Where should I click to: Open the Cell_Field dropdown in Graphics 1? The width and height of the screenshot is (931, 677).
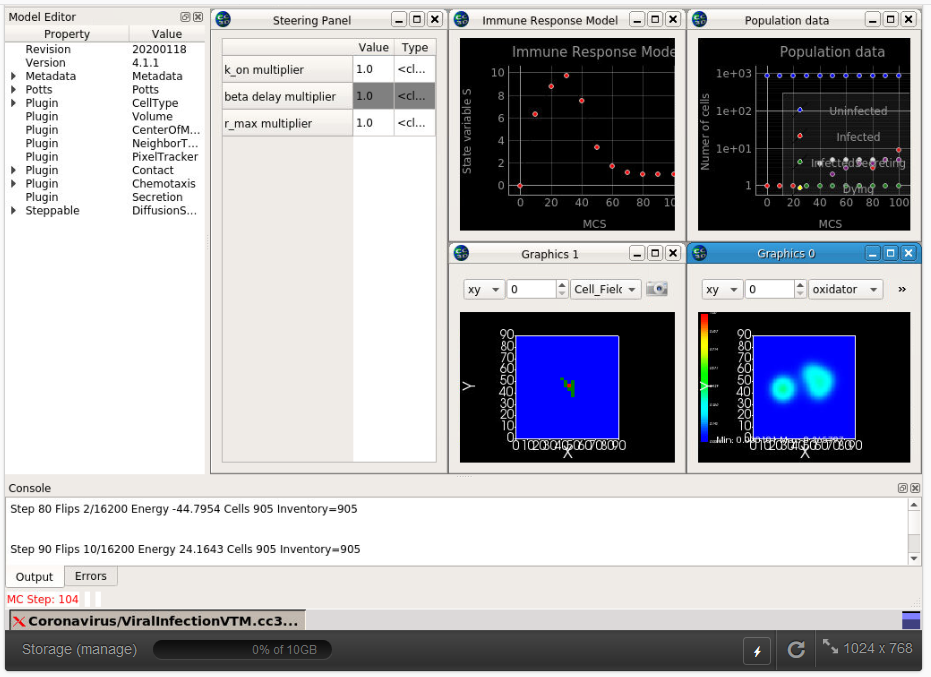606,289
